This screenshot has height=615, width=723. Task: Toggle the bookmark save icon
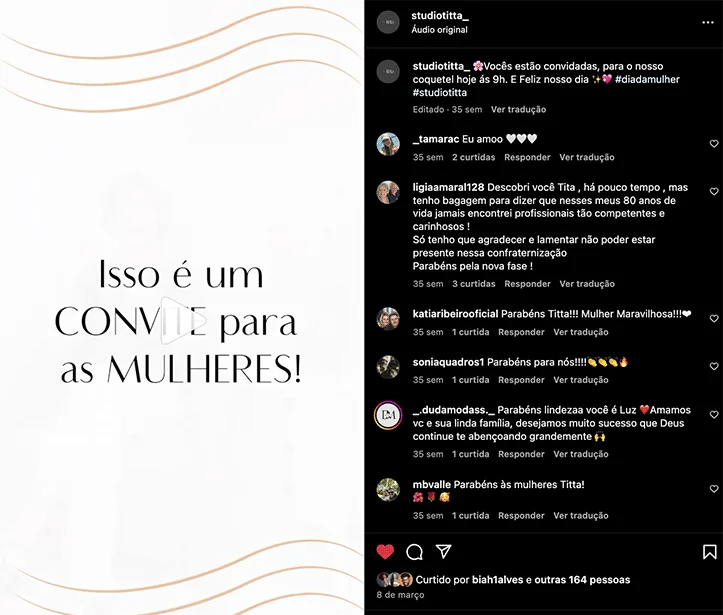pos(709,551)
